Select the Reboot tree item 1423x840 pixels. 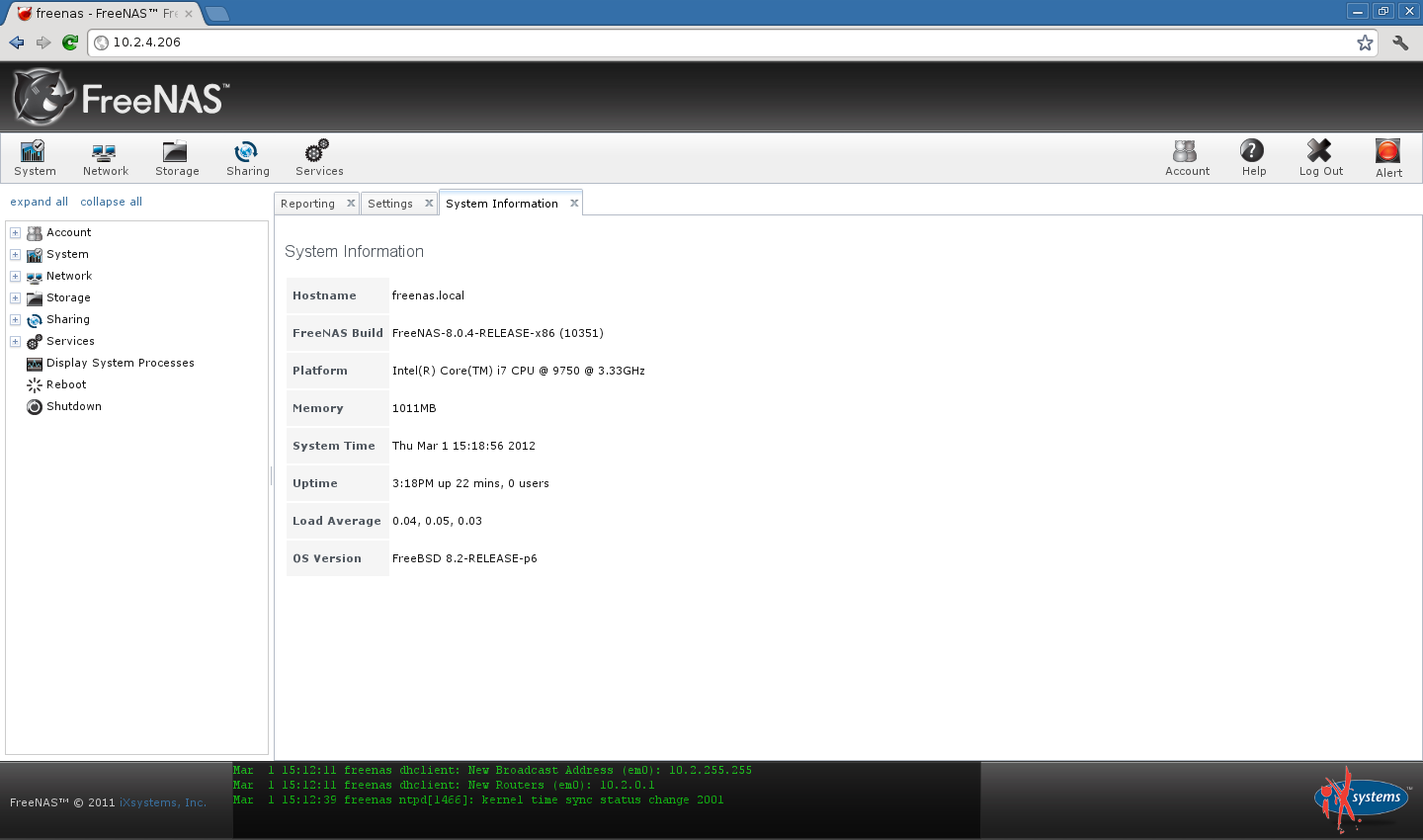pos(66,385)
